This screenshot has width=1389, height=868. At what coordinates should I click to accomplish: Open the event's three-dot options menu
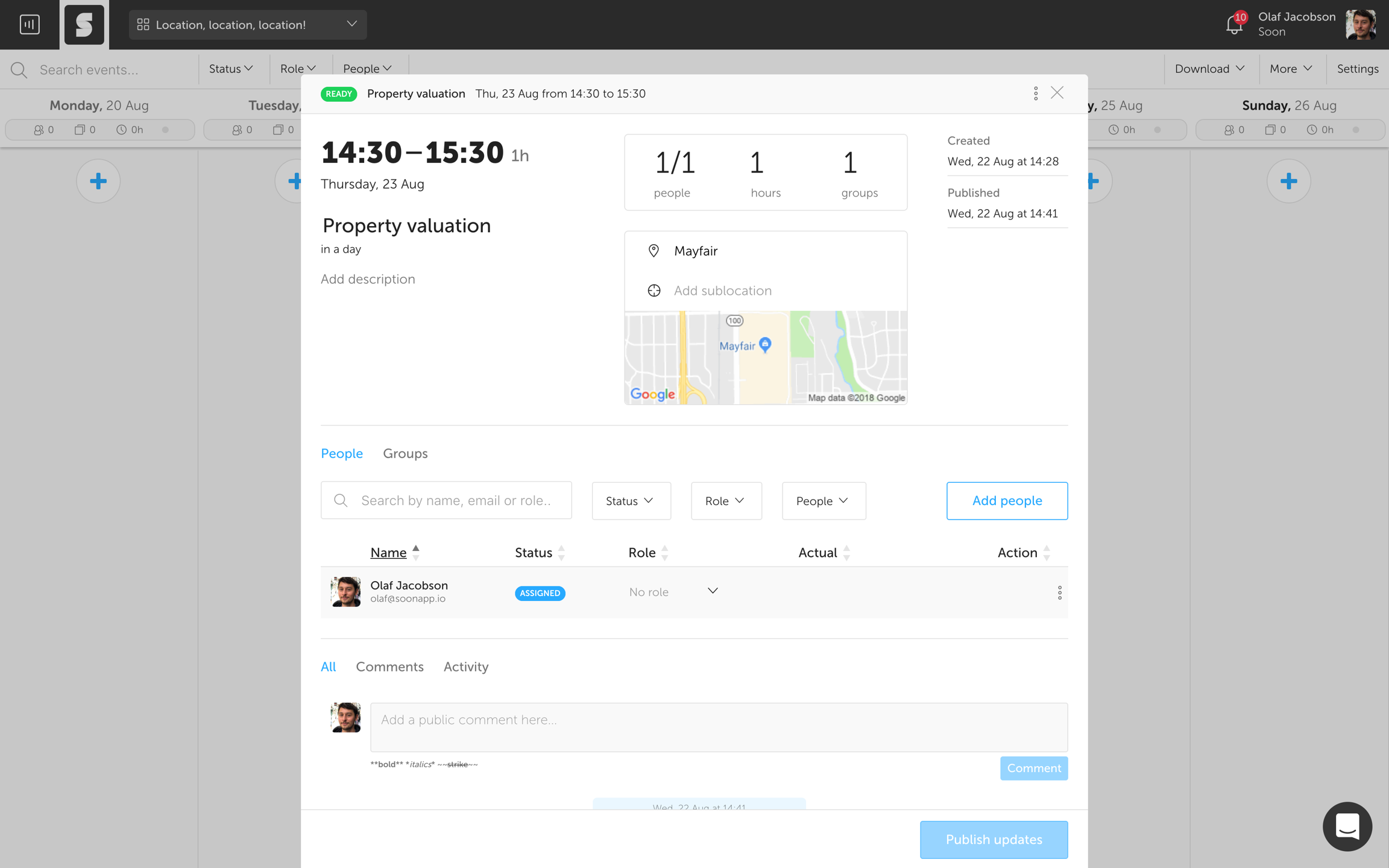[x=1036, y=93]
